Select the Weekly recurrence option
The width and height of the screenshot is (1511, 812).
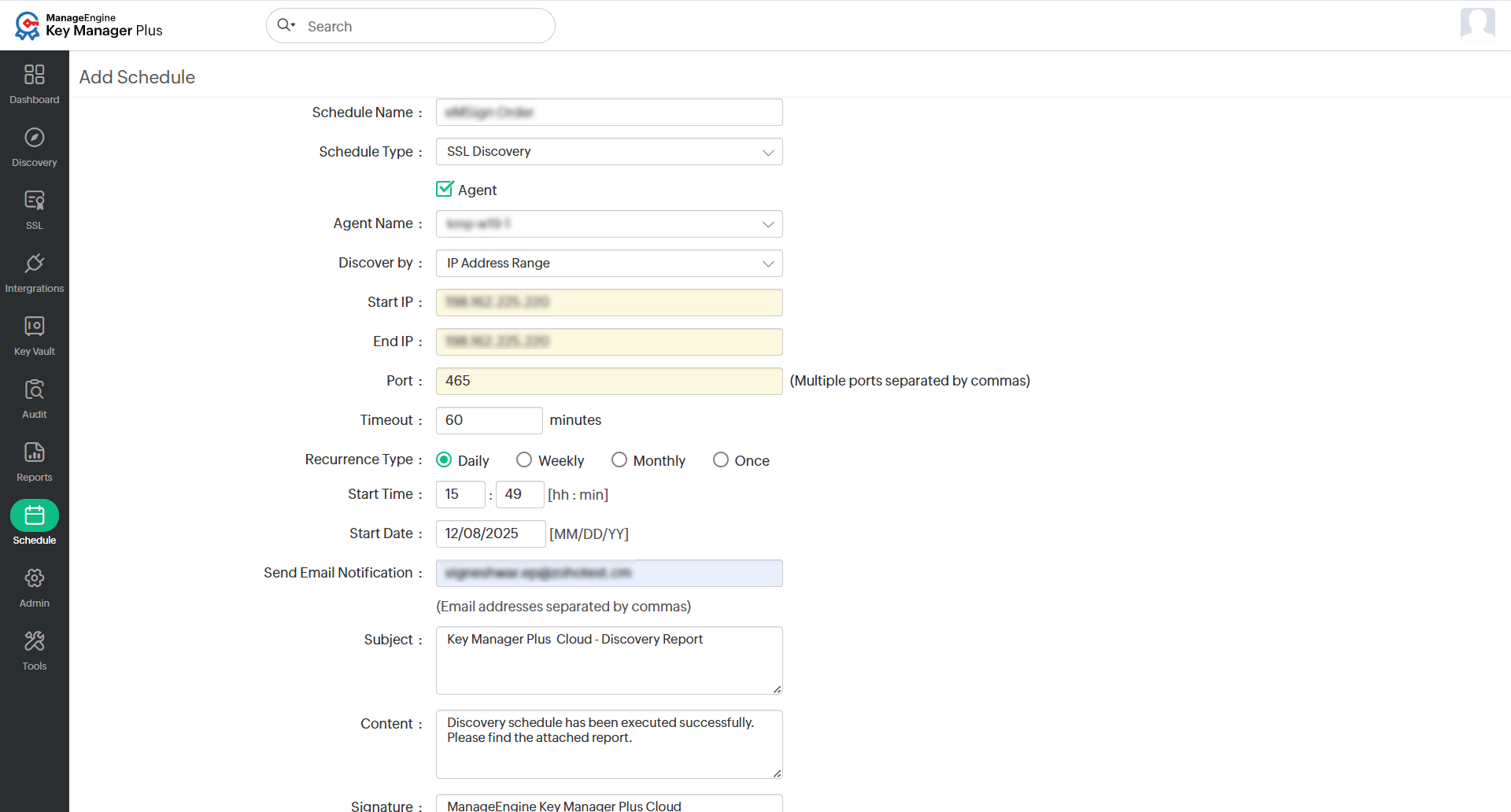[524, 460]
